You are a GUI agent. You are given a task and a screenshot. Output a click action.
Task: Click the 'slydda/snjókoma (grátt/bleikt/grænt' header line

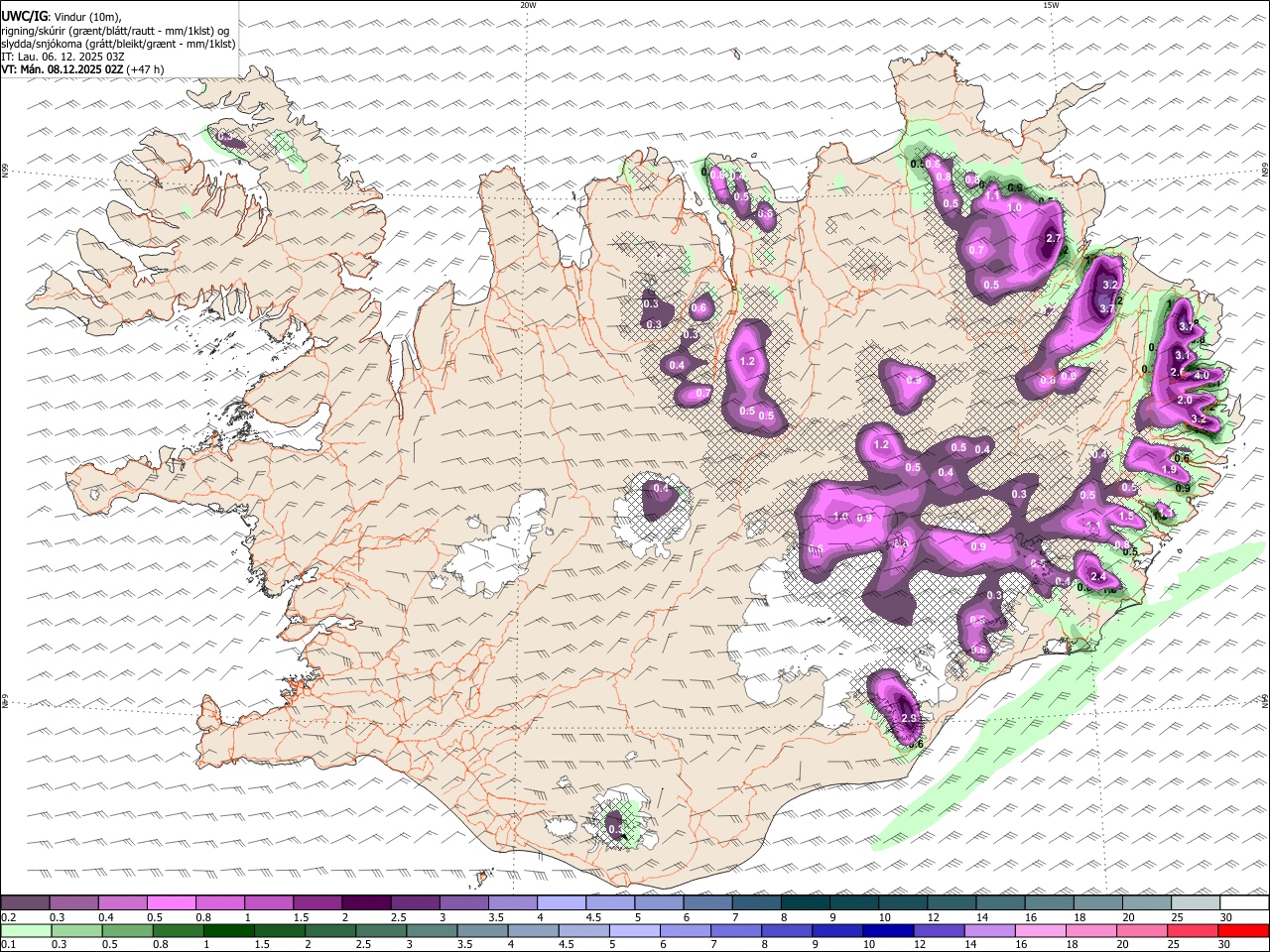point(119,44)
